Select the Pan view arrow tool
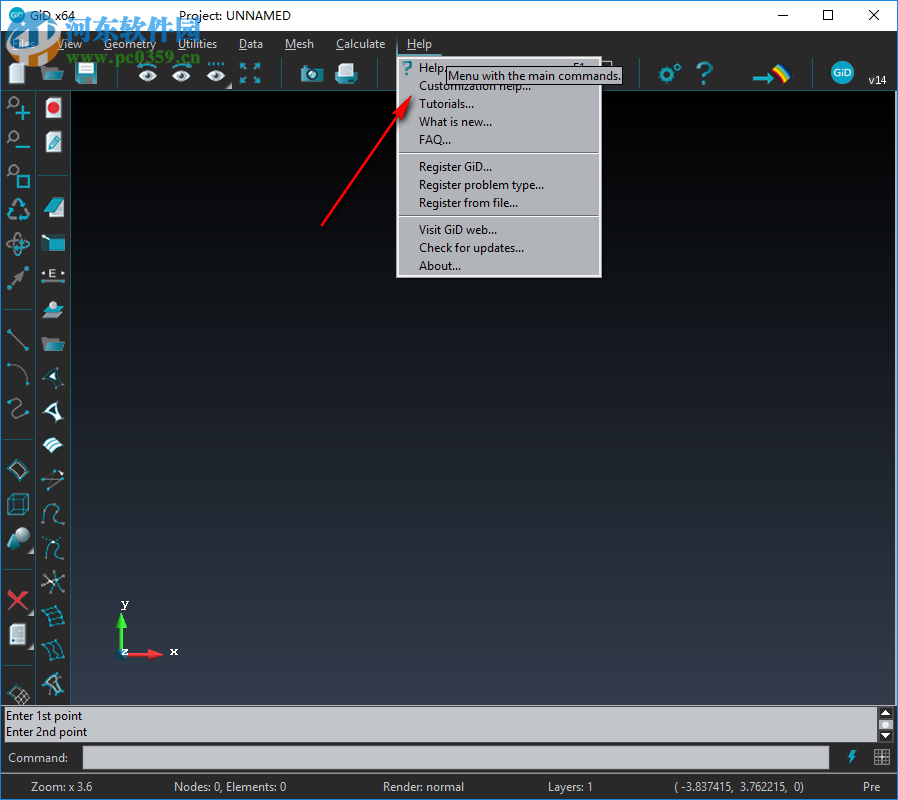This screenshot has width=898, height=800. pyautogui.click(x=18, y=278)
